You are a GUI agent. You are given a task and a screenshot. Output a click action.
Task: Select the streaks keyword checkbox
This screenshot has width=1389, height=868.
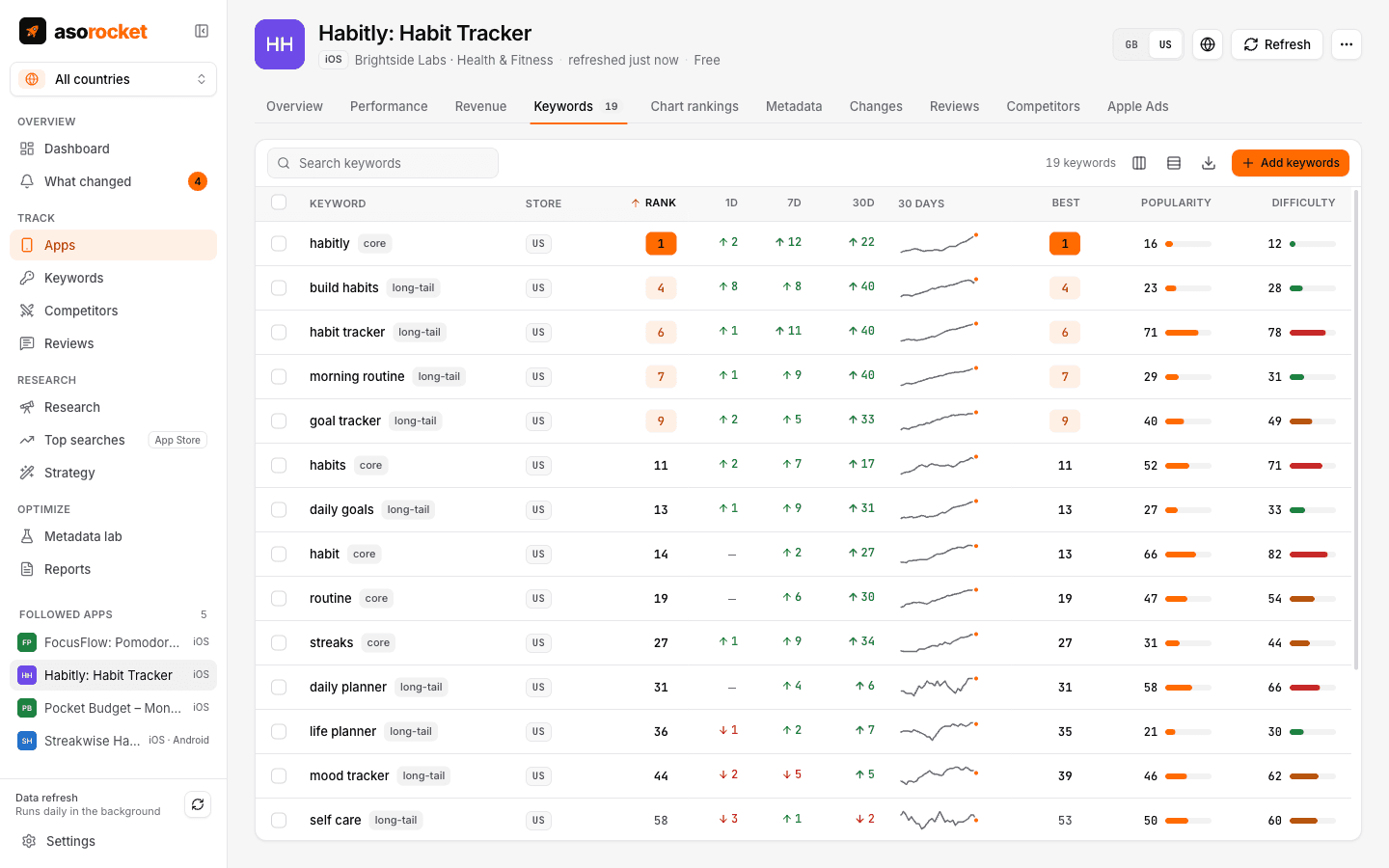point(279,643)
